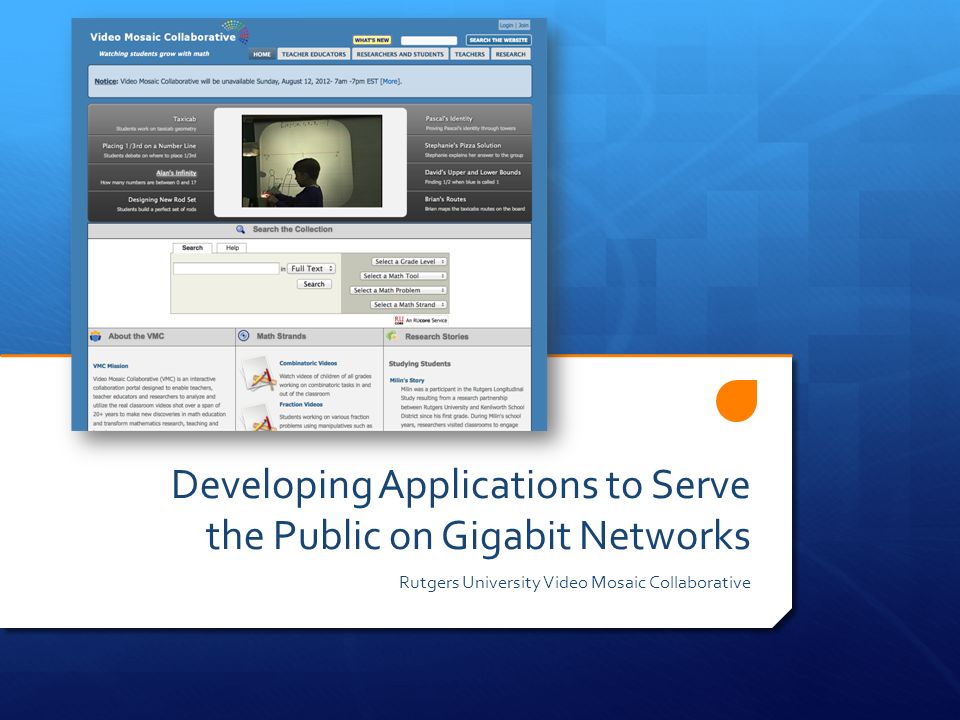Open the TEACHER EDUCATORS navigation tab

(x=313, y=54)
